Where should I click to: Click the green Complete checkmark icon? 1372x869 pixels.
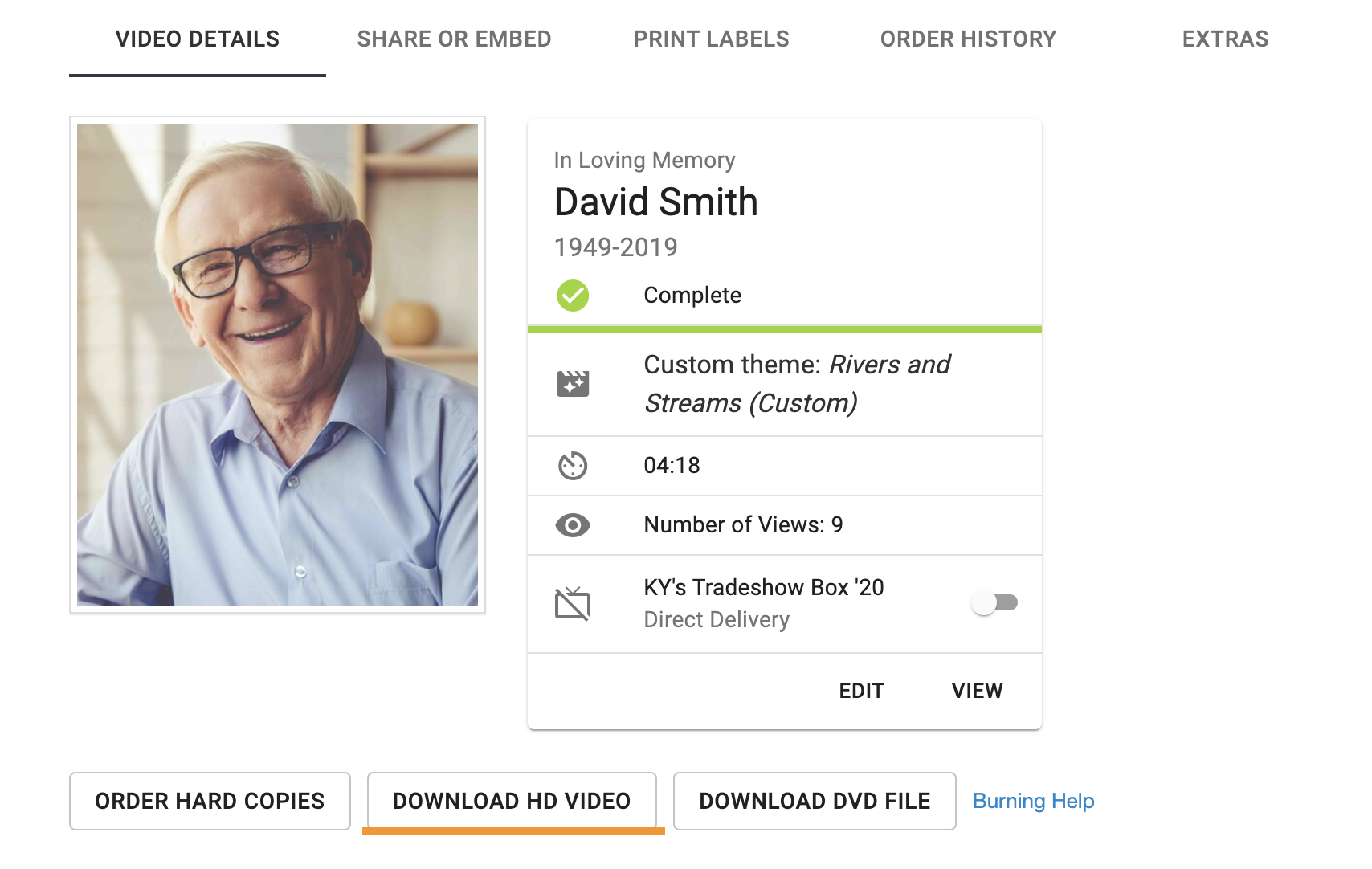[x=573, y=296]
